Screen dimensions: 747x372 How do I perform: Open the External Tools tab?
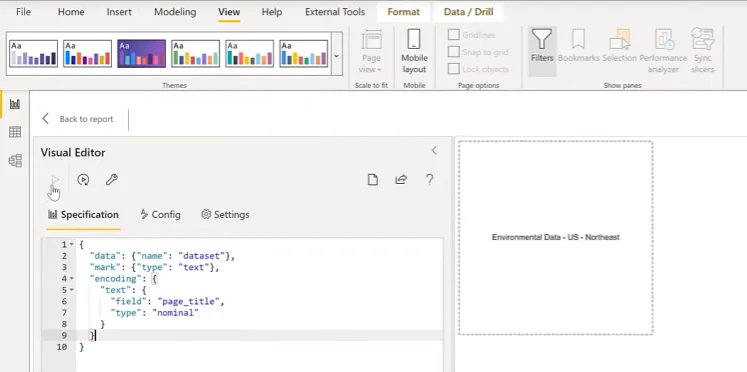click(335, 12)
